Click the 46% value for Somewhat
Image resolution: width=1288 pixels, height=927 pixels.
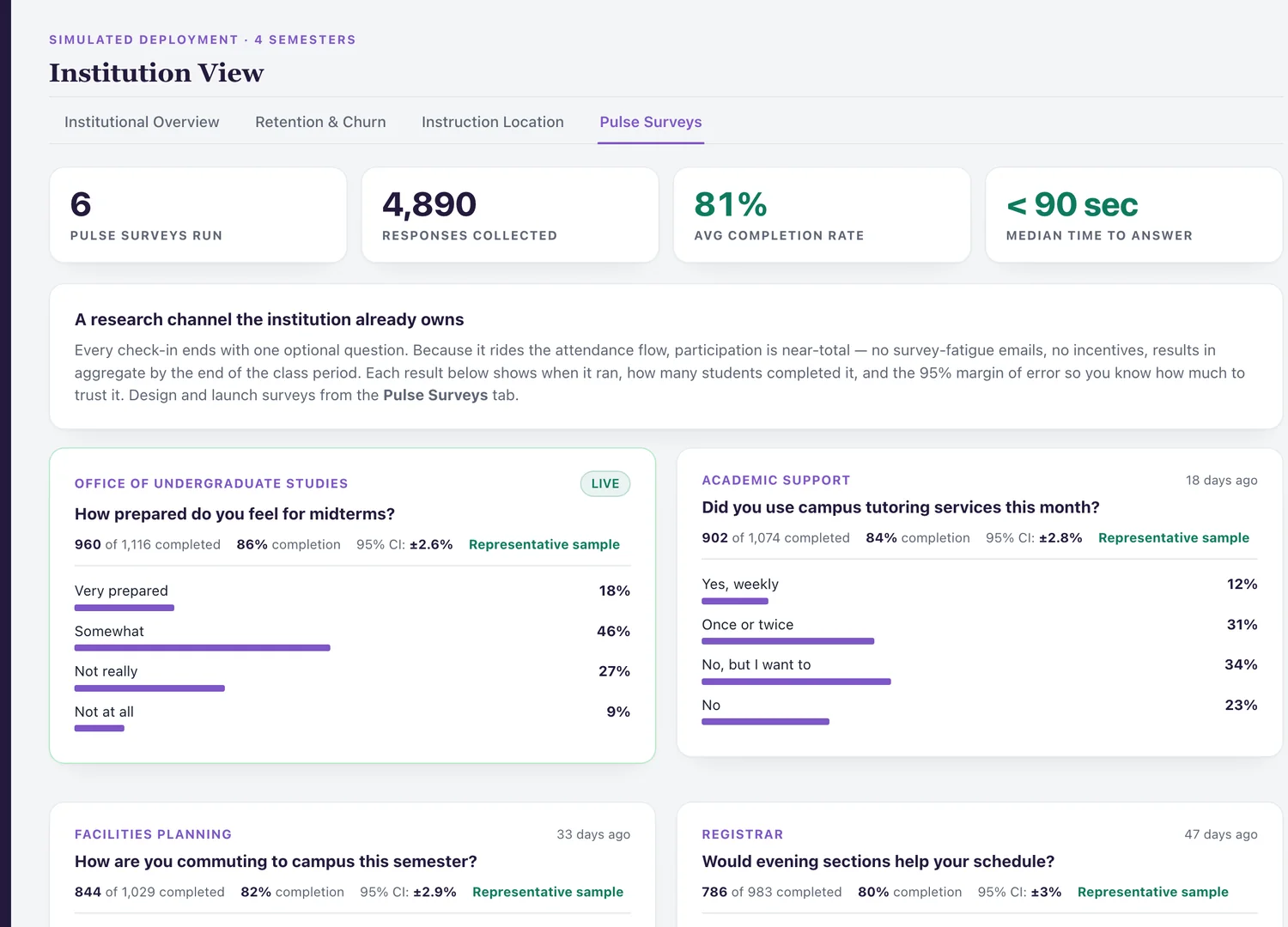pyautogui.click(x=614, y=631)
